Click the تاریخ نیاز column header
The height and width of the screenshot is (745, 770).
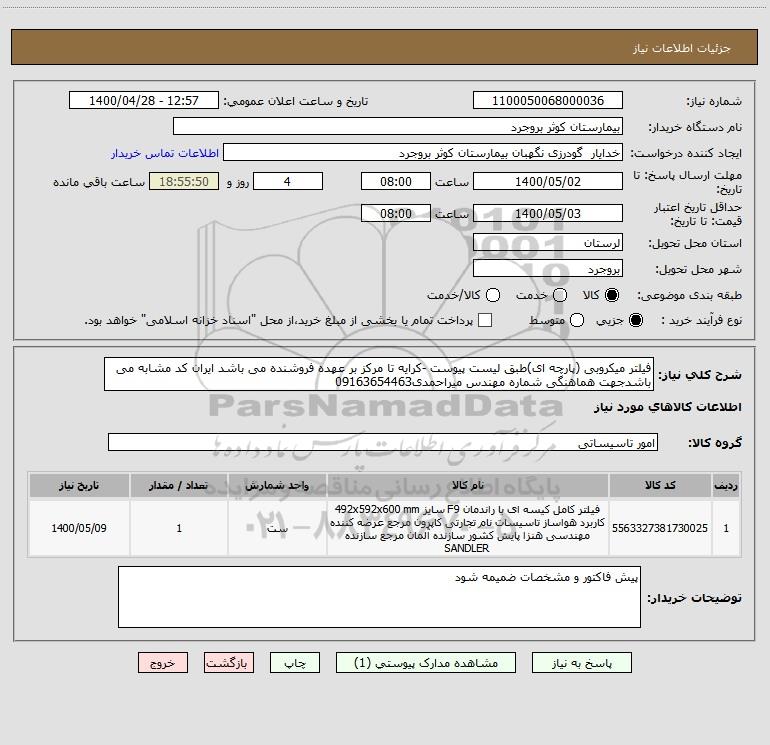click(79, 485)
